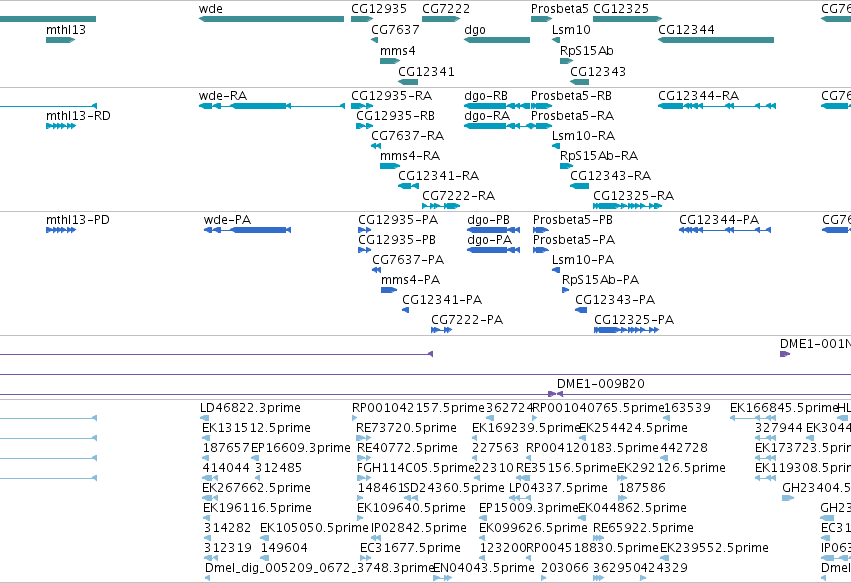Select the dgo-PB protein label
This screenshot has height=583, width=851.
pos(488,220)
